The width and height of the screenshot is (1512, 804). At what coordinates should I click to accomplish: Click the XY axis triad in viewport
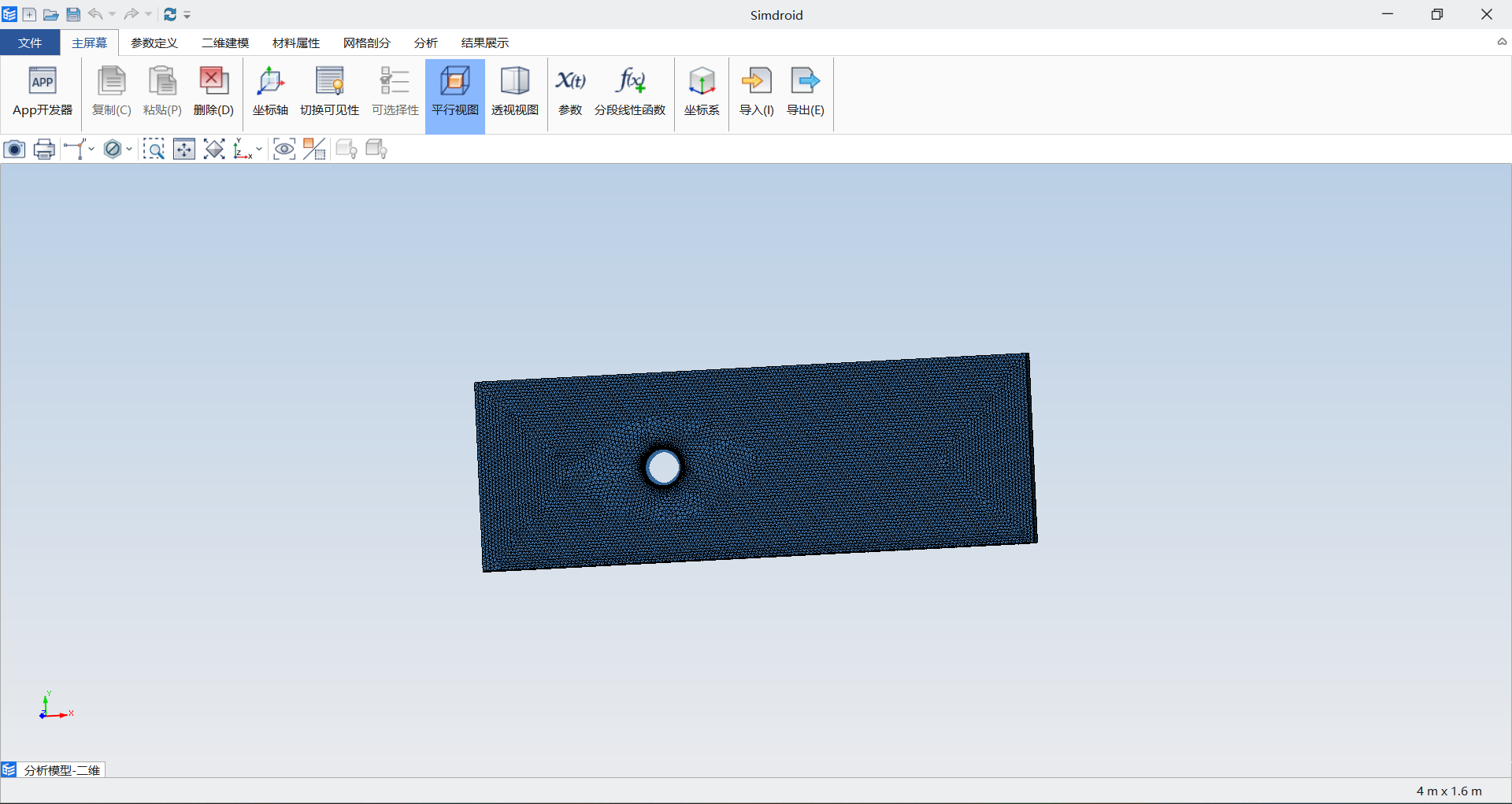[55, 706]
